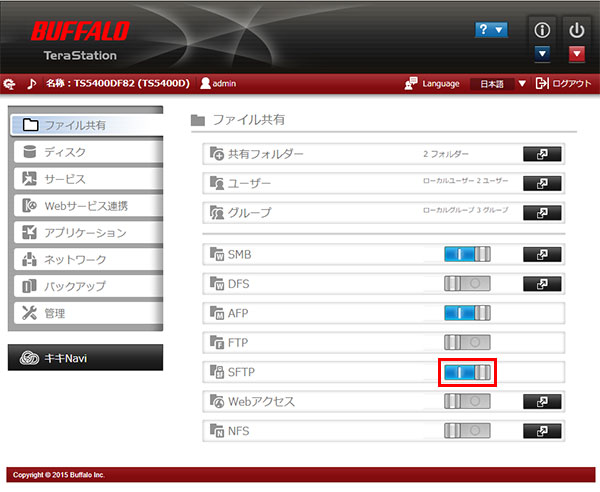Viewport: 600px width, 492px height.
Task: Select バックアップ in the sidebar
Action: point(88,286)
